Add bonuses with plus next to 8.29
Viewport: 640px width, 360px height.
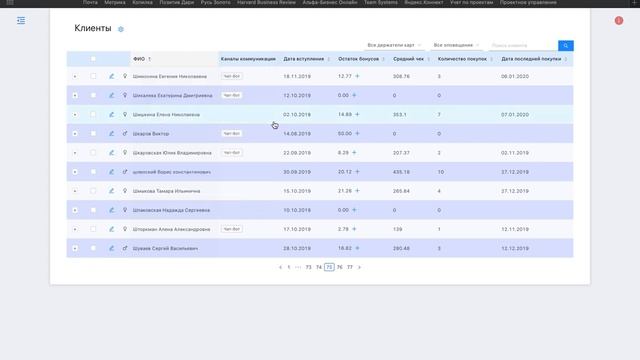[354, 153]
